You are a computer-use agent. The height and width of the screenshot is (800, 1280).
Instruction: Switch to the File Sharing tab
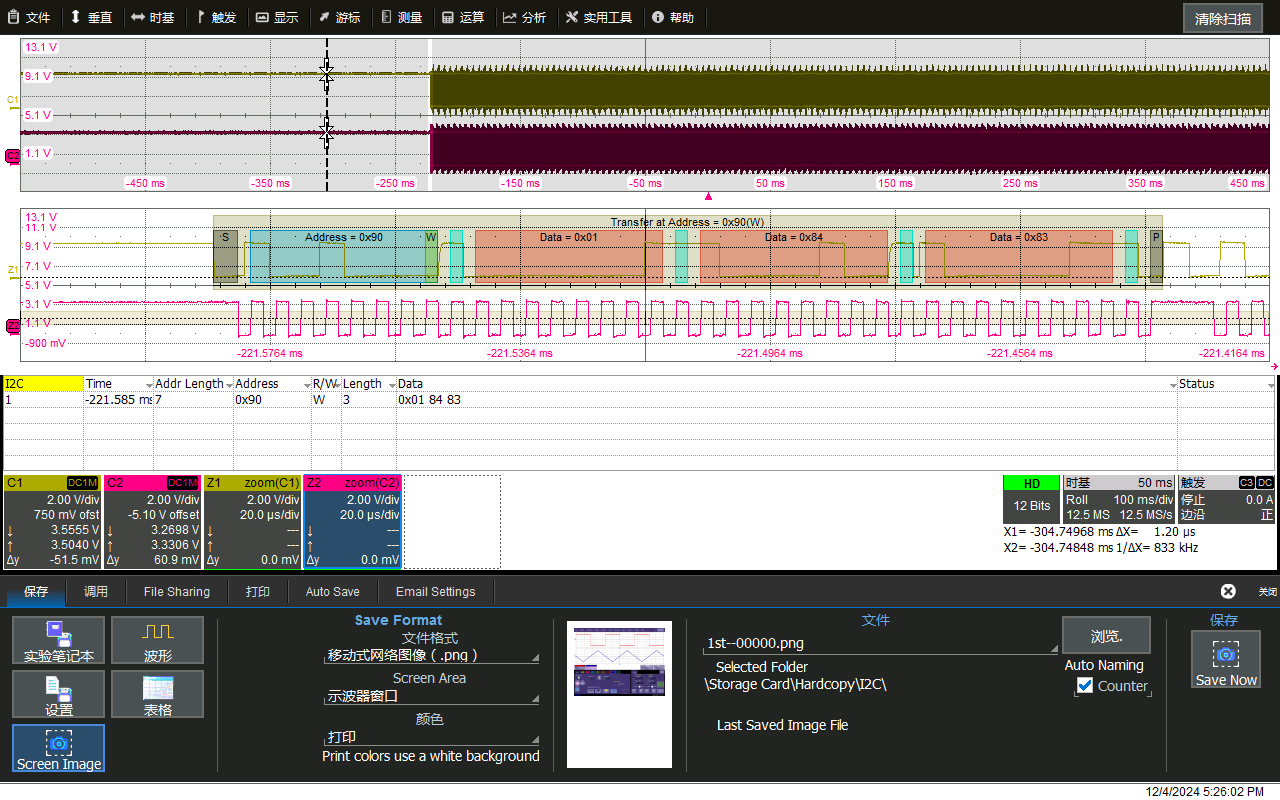tap(176, 591)
